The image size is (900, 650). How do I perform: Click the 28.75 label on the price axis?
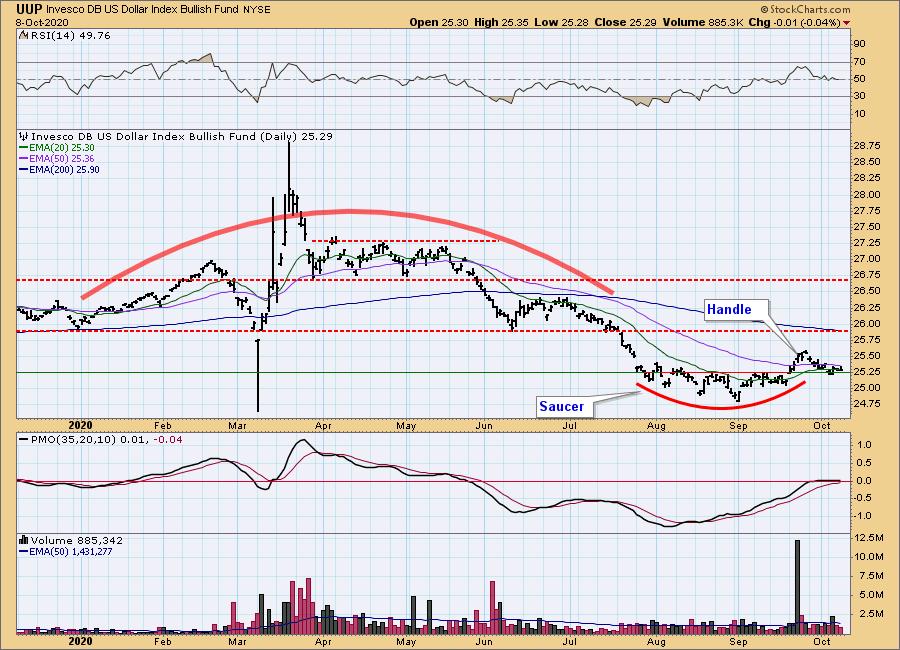(867, 146)
